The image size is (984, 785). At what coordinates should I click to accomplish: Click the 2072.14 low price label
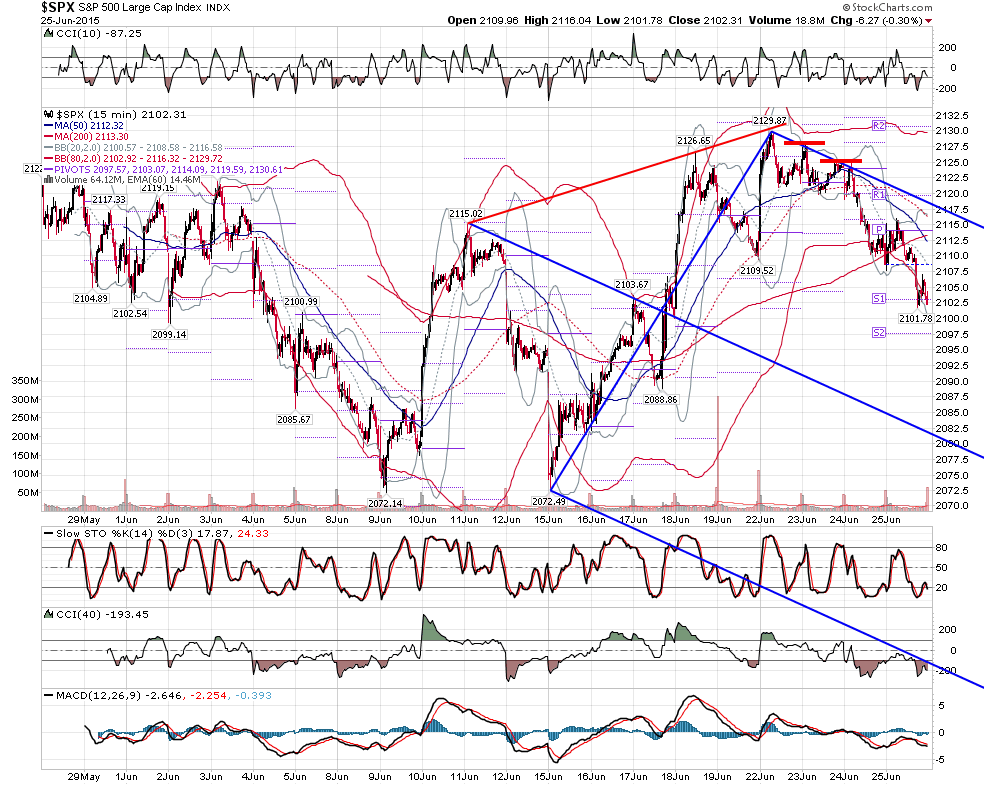(385, 503)
